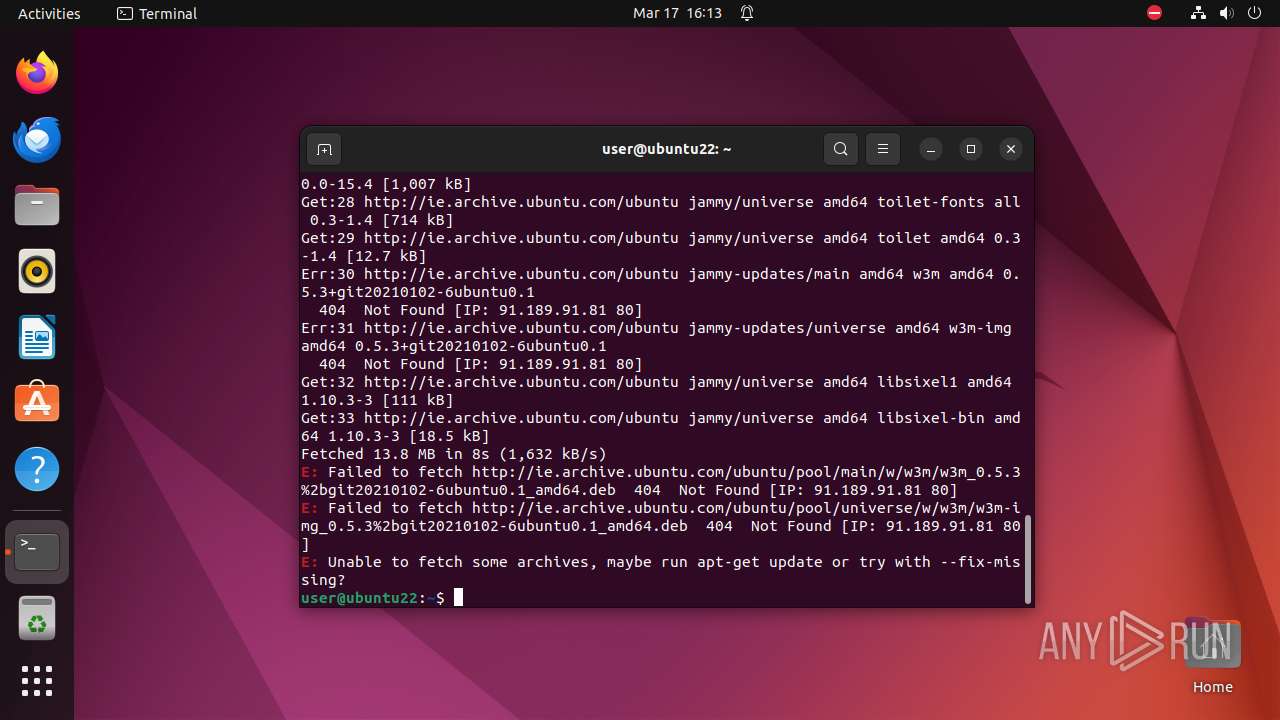
Task: Open the Files manager from the dock
Action: pyautogui.click(x=37, y=205)
